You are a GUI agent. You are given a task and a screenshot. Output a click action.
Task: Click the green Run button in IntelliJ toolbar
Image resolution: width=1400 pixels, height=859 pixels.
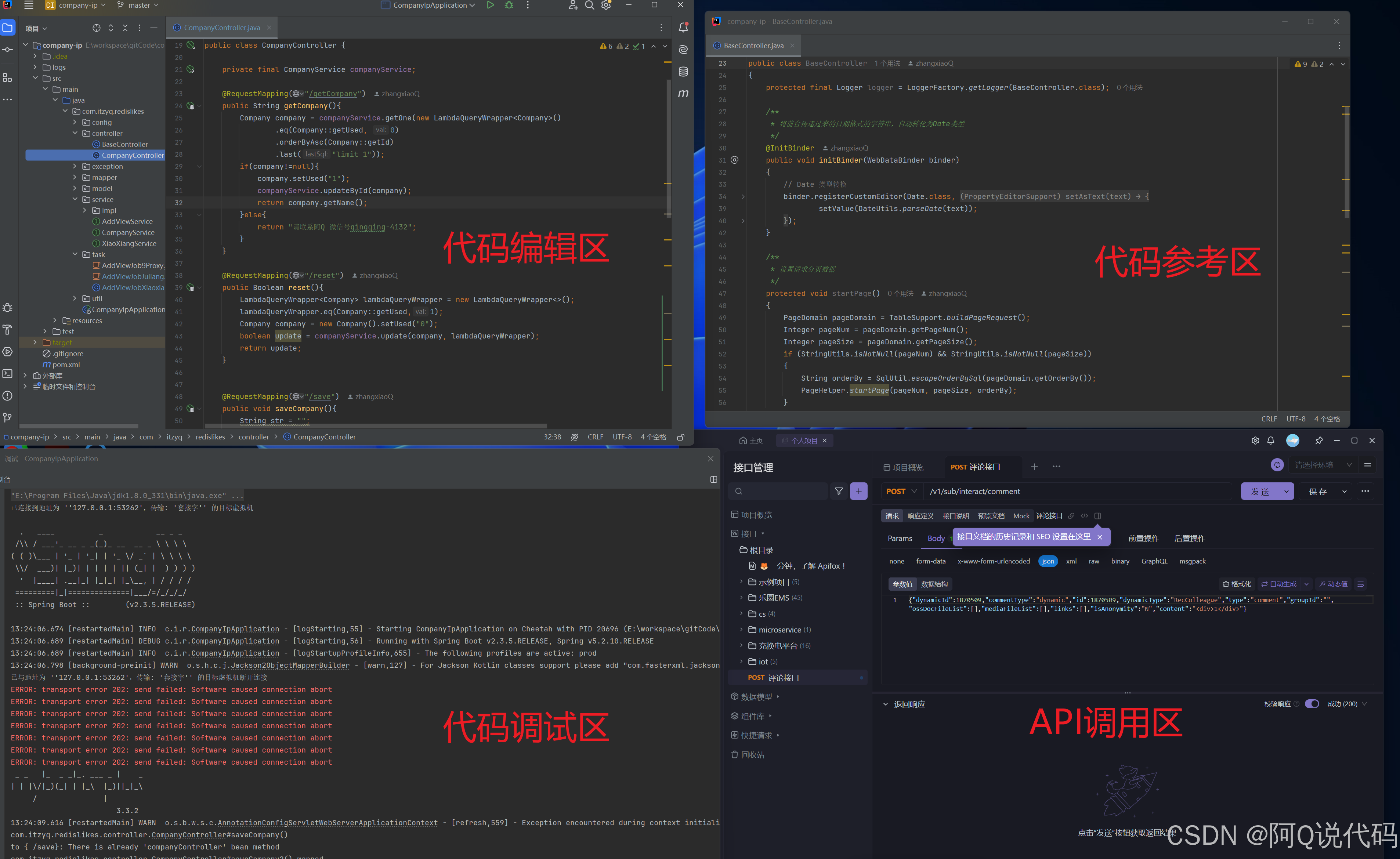[x=490, y=5]
